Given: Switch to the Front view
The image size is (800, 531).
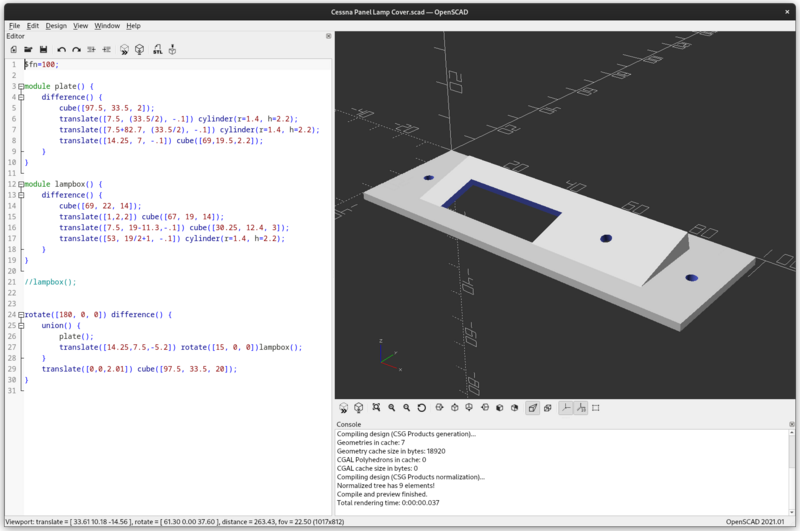Looking at the screenshot, I should [499, 408].
